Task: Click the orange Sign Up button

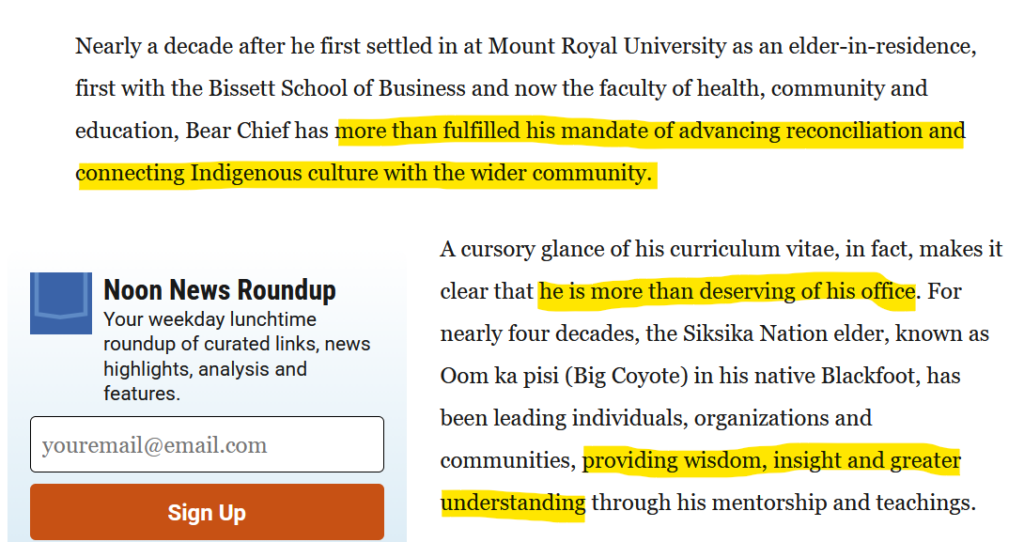Action: [x=207, y=512]
